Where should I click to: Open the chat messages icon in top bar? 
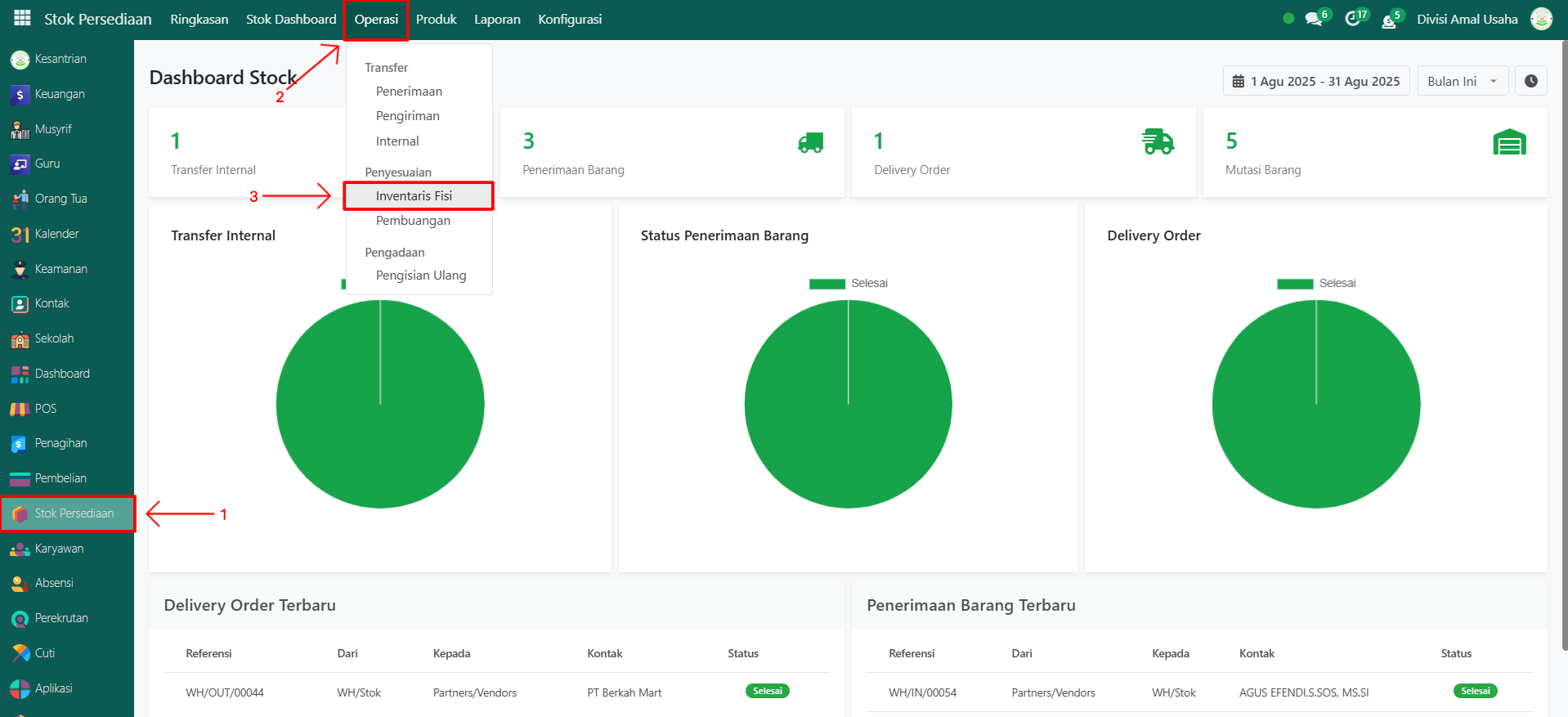click(x=1313, y=19)
